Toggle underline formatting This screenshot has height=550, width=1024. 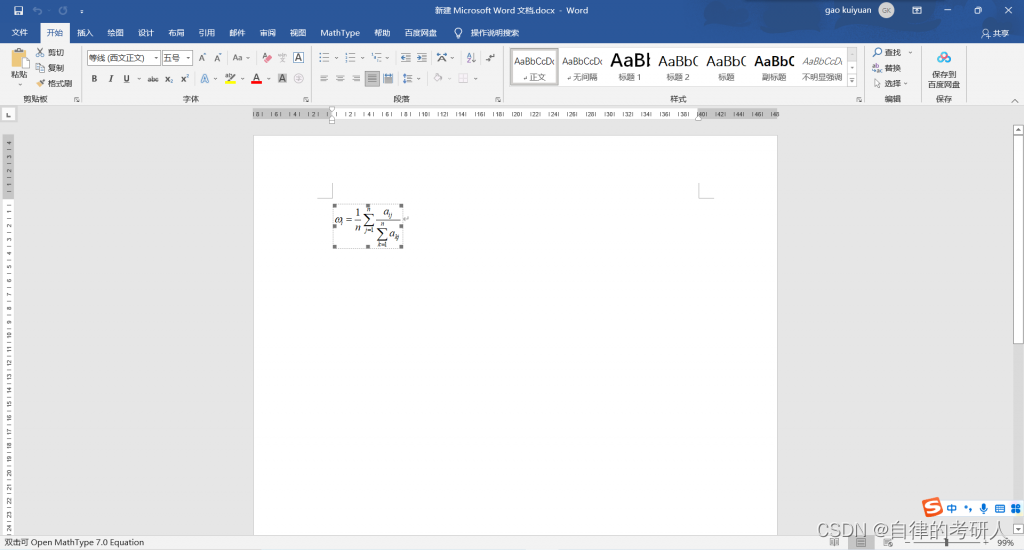[x=126, y=78]
